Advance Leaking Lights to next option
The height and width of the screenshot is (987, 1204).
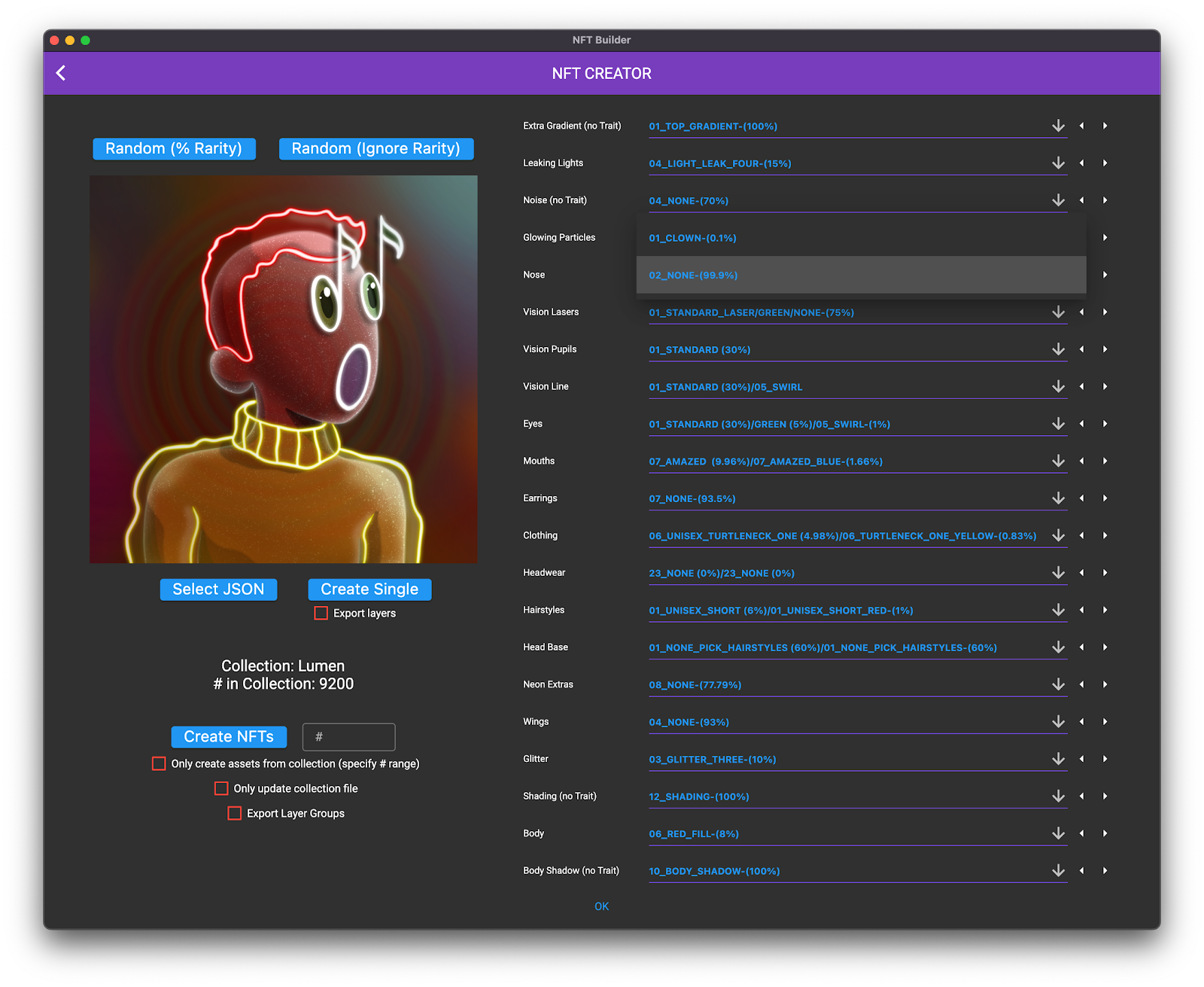pyautogui.click(x=1105, y=163)
